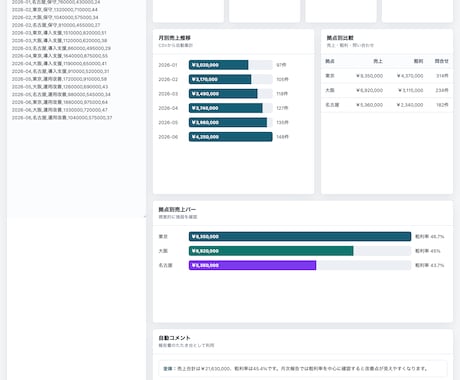The width and height of the screenshot is (460, 380).
Task: Click the CSV line for 2026-06 東京 運用改善
Action: (60, 102)
